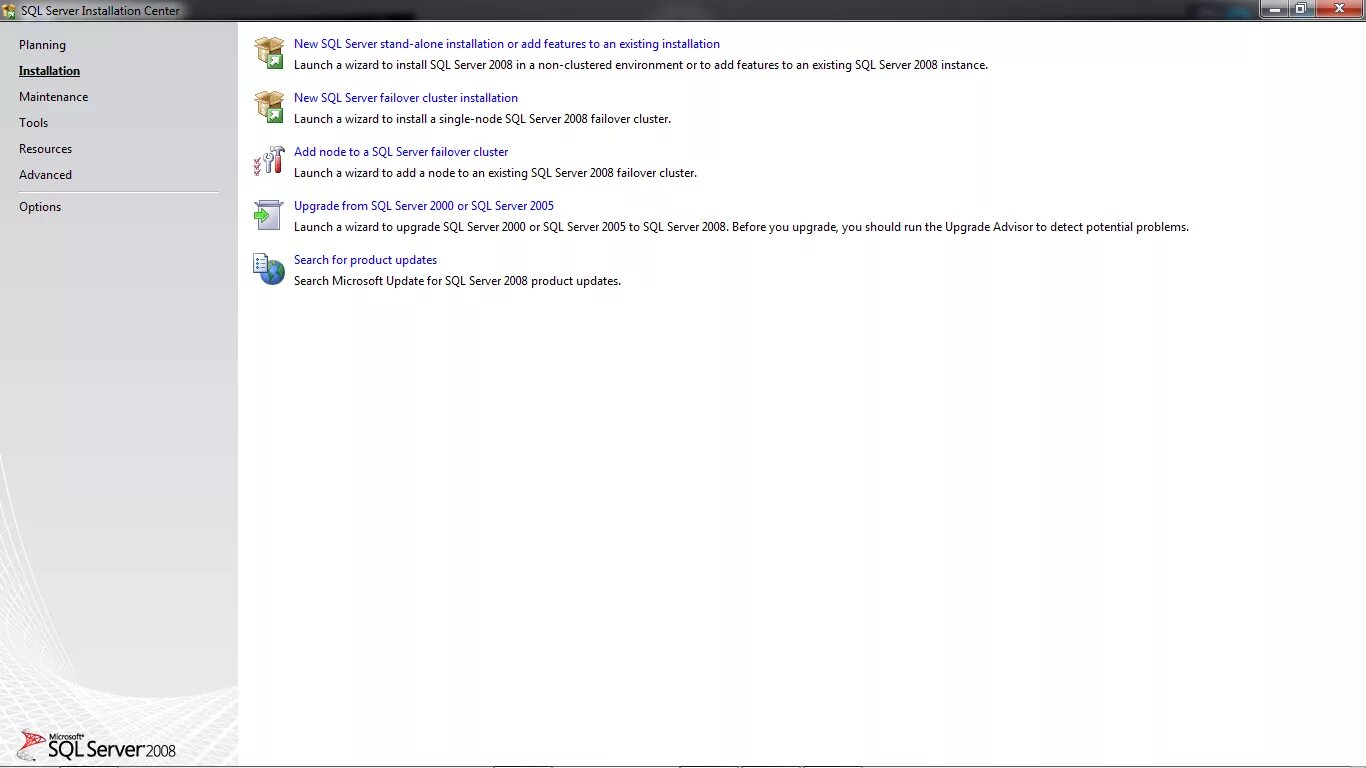Select the Installation section

coord(49,71)
